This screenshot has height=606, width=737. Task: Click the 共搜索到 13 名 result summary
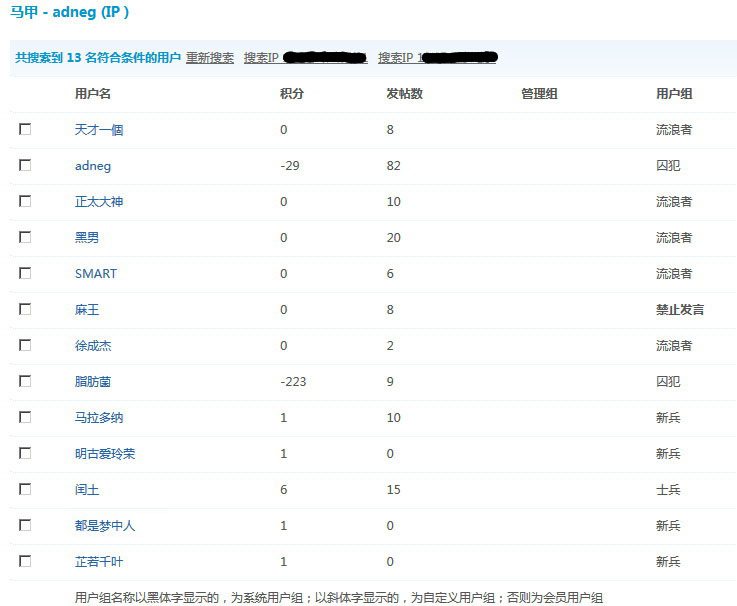click(x=98, y=58)
